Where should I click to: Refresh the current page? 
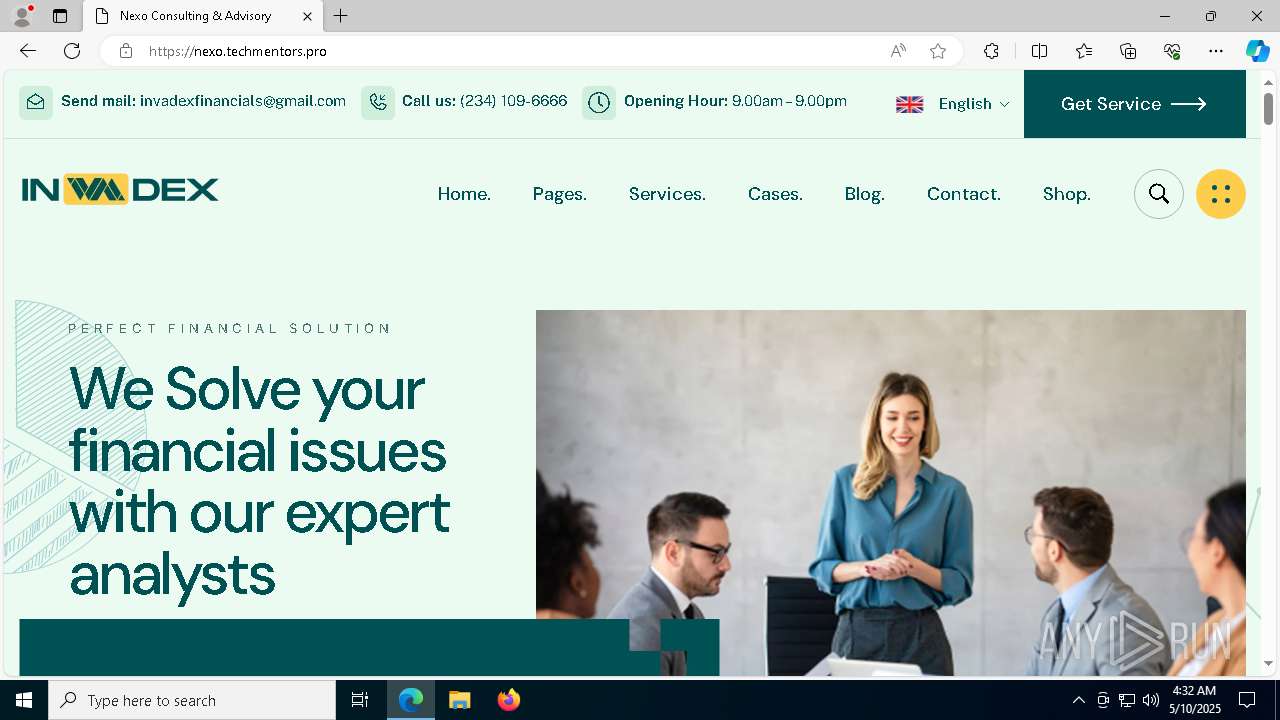tap(72, 51)
